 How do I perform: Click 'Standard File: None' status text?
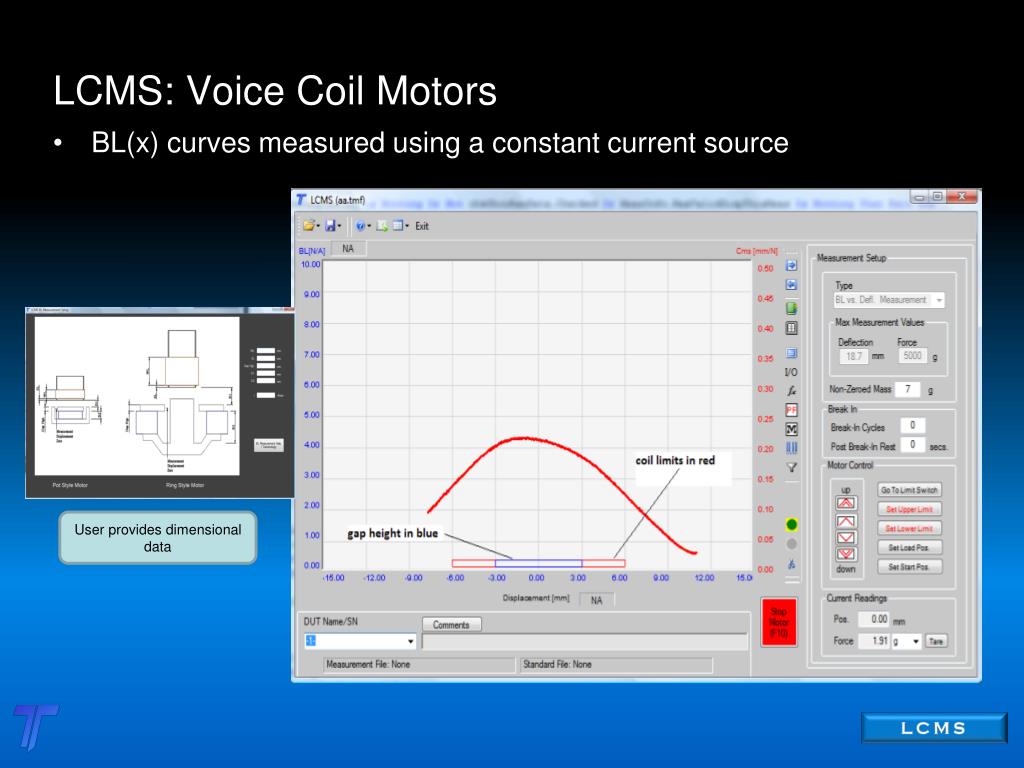tap(557, 664)
